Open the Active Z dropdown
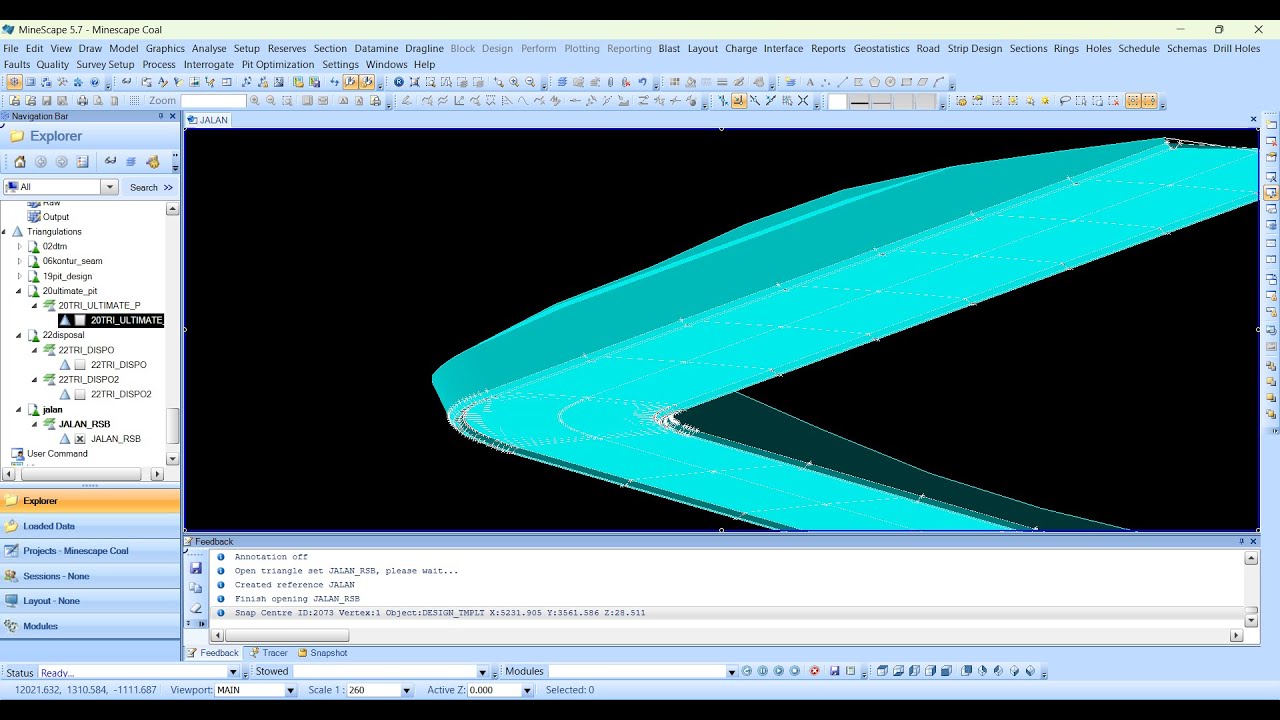 click(527, 690)
